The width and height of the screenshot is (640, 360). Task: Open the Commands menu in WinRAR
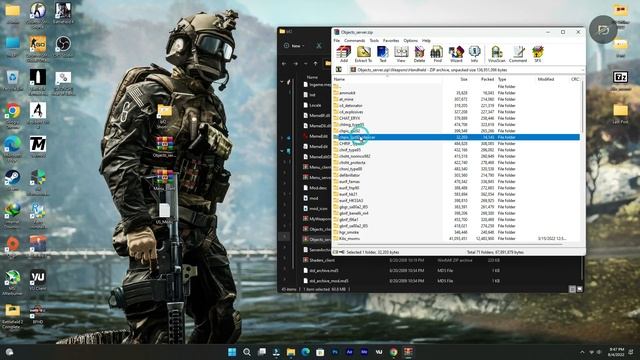pyautogui.click(x=355, y=41)
